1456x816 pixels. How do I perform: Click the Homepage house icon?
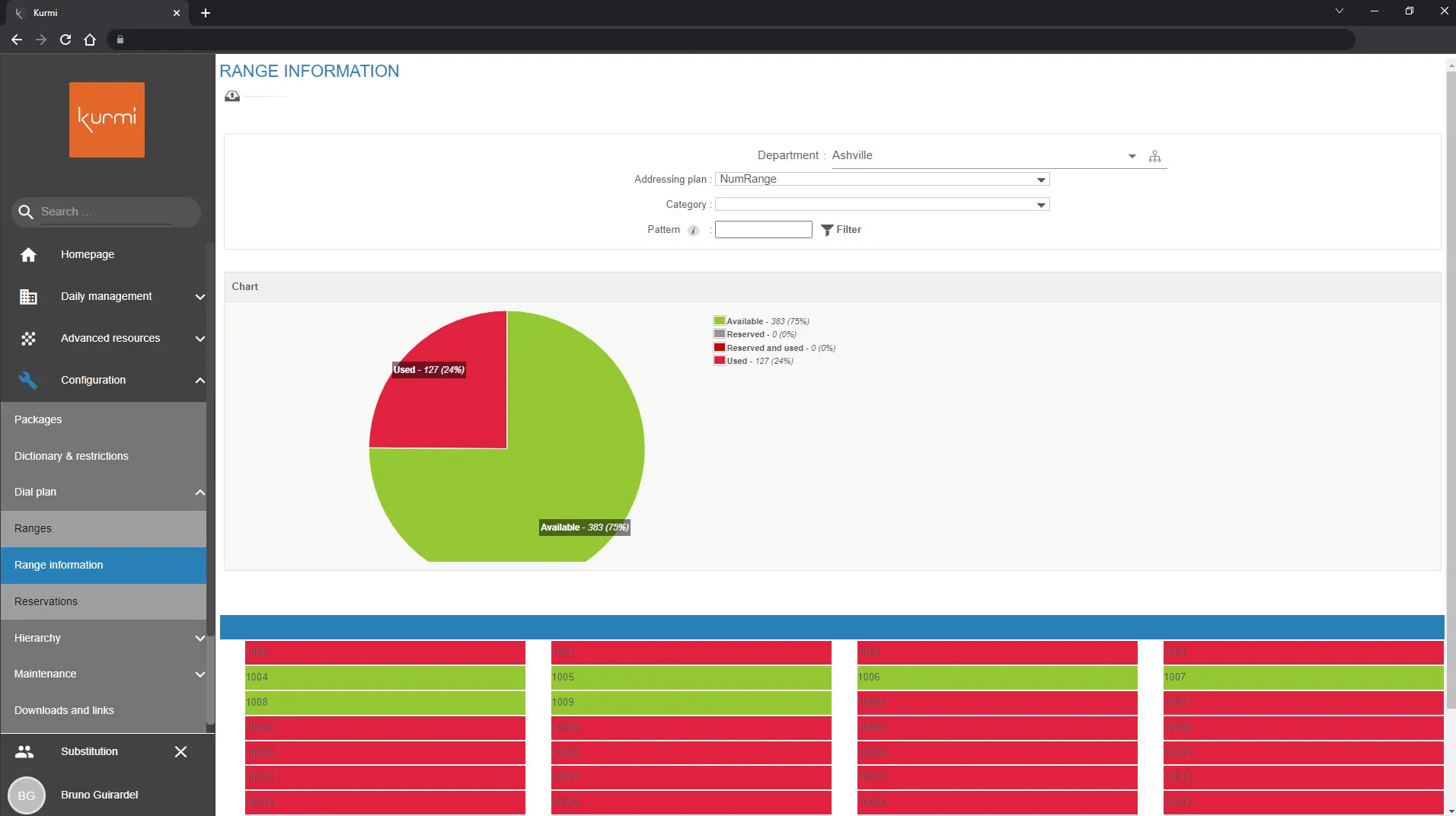coord(28,255)
